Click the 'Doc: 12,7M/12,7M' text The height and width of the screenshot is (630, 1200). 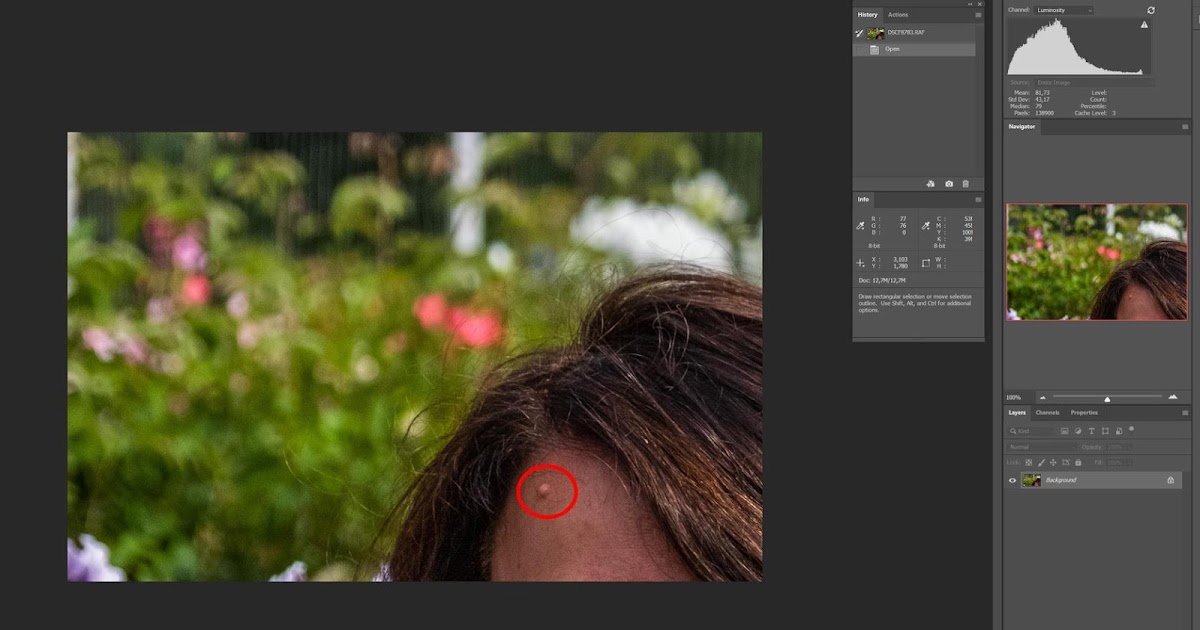click(883, 281)
